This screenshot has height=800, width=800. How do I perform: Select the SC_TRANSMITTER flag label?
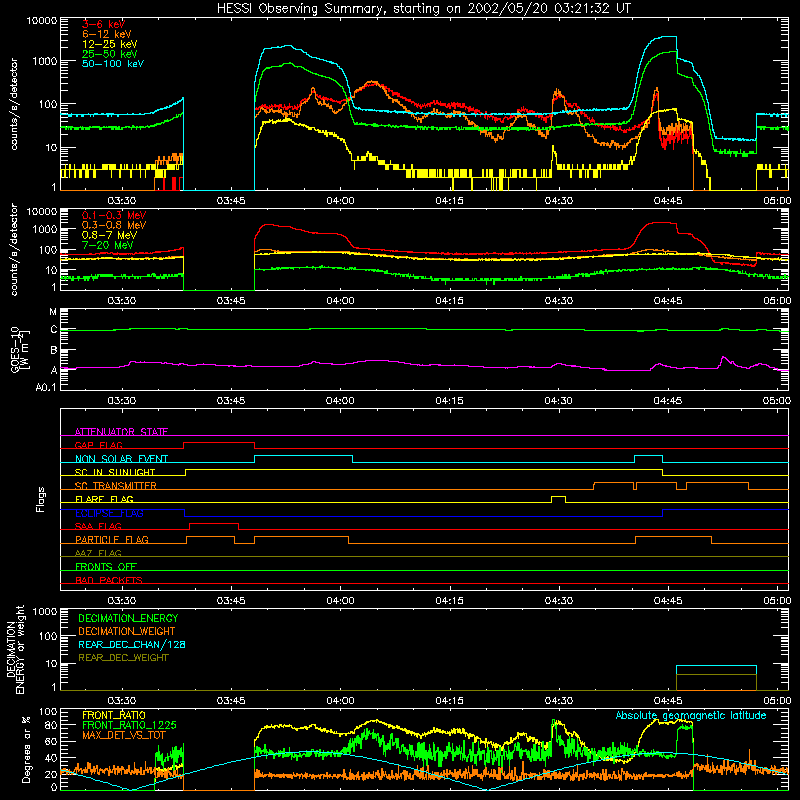point(116,485)
